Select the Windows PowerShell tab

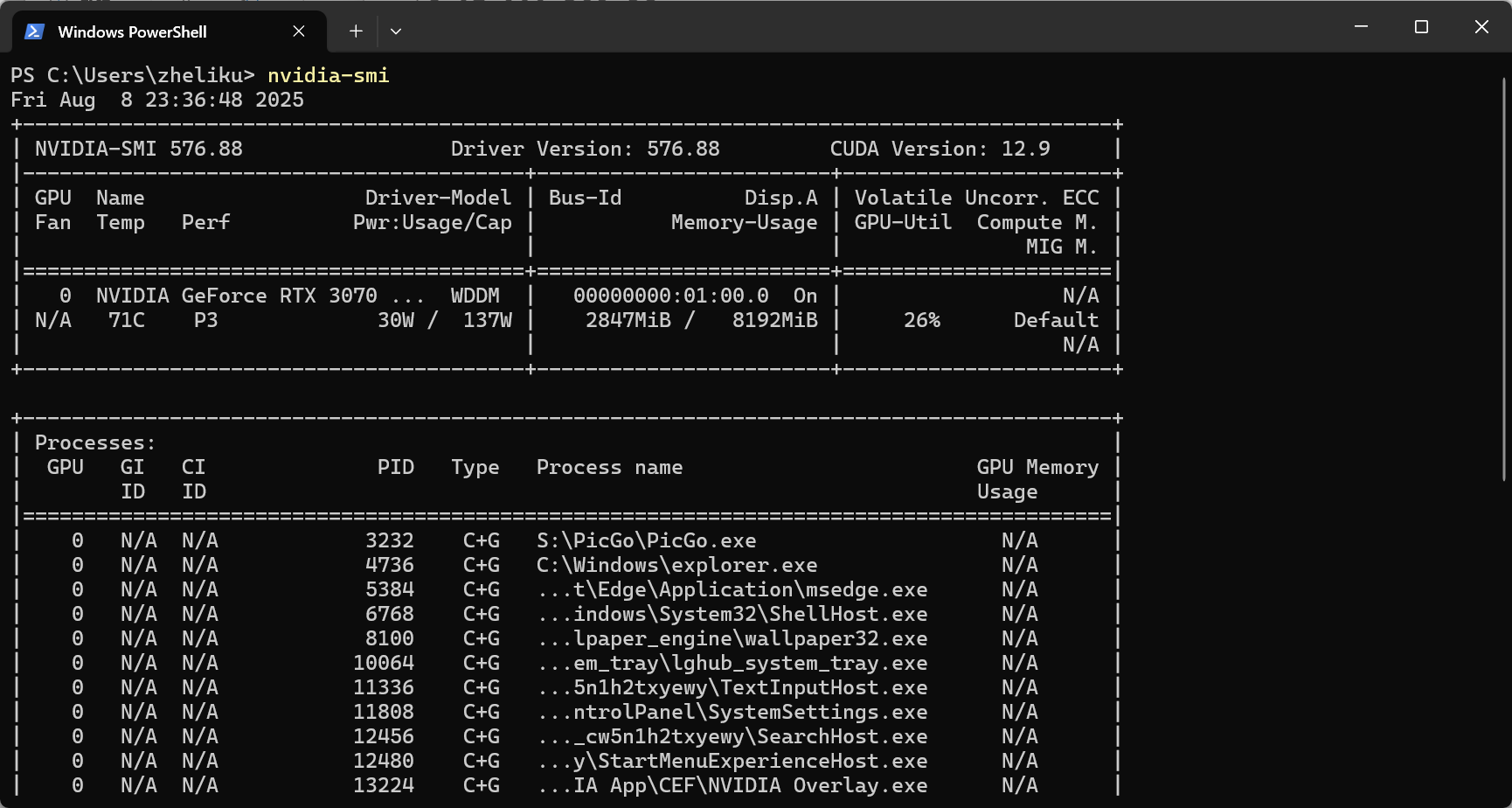[x=170, y=31]
